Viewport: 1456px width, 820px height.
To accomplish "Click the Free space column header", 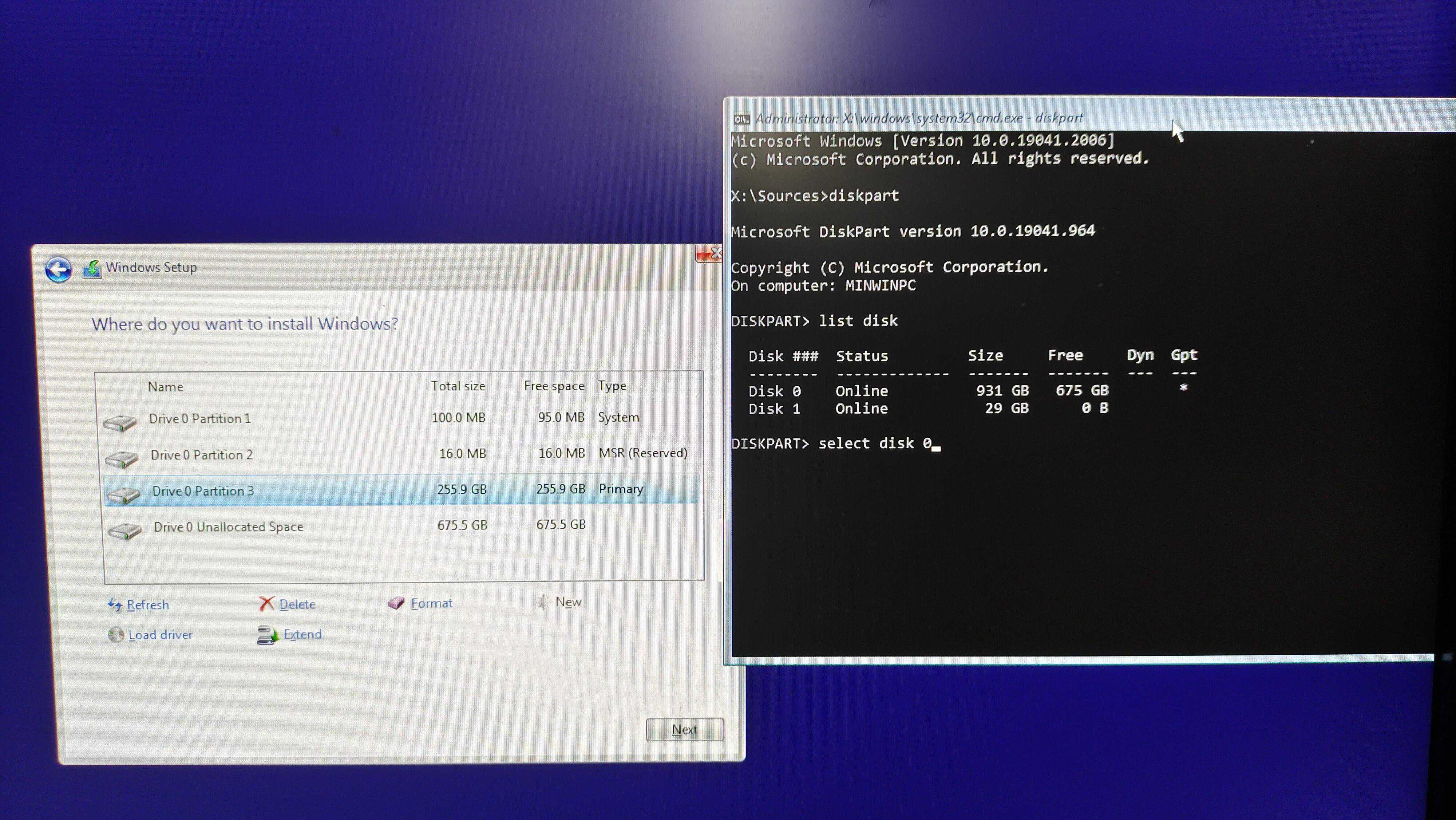I will [x=553, y=386].
